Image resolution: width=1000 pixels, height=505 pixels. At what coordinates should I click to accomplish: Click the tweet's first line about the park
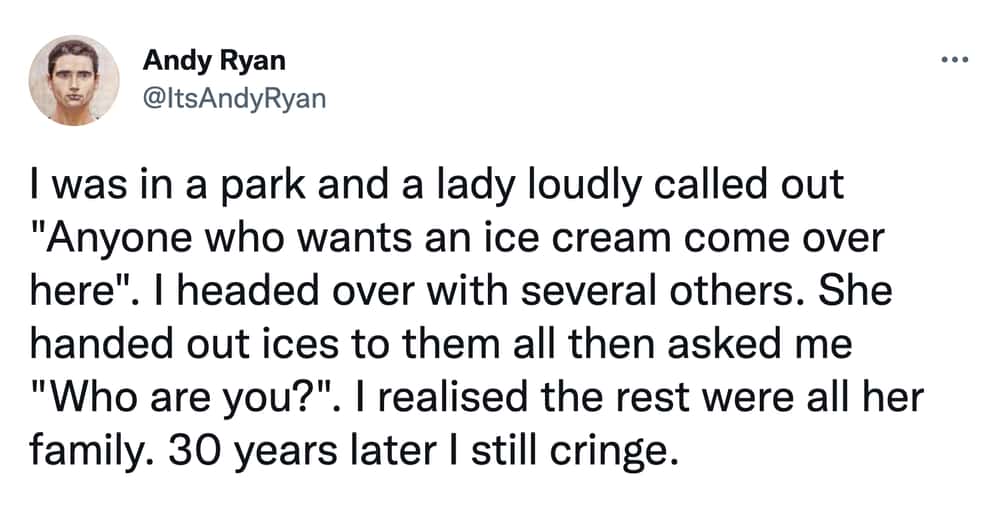pos(437,186)
